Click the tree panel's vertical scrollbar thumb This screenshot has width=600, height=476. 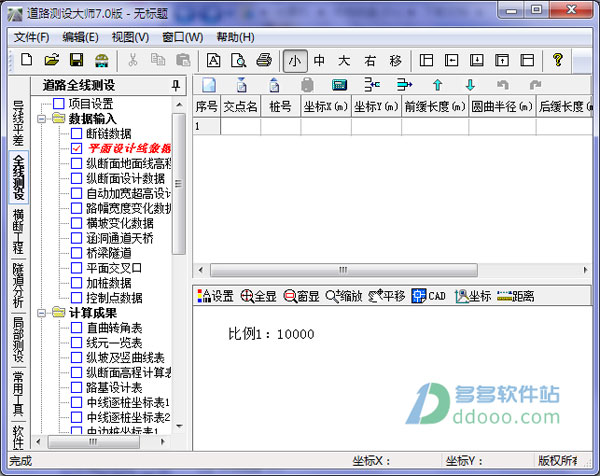(179, 184)
